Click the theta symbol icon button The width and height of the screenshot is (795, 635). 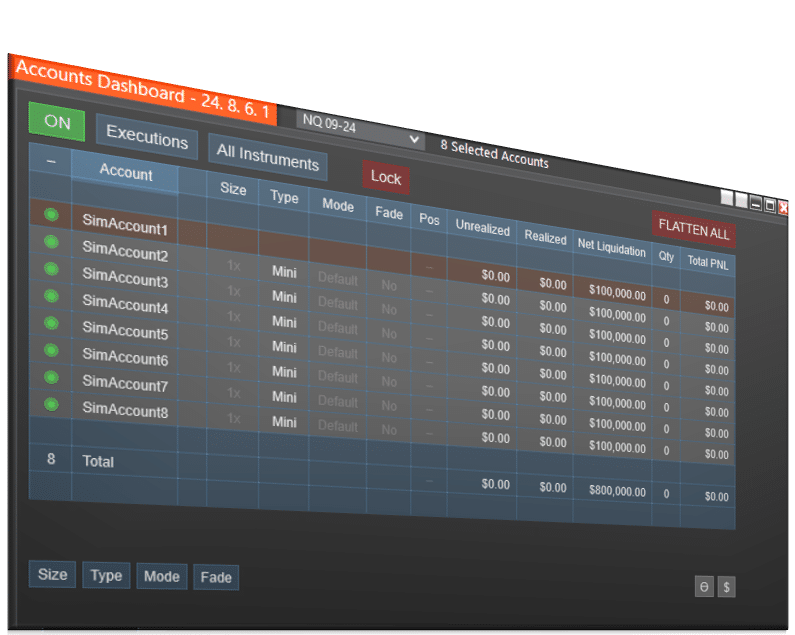coord(704,587)
